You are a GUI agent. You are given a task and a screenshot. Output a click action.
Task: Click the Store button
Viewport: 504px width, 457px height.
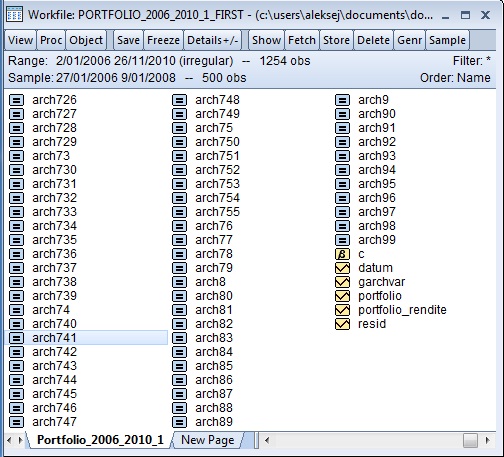click(336, 40)
